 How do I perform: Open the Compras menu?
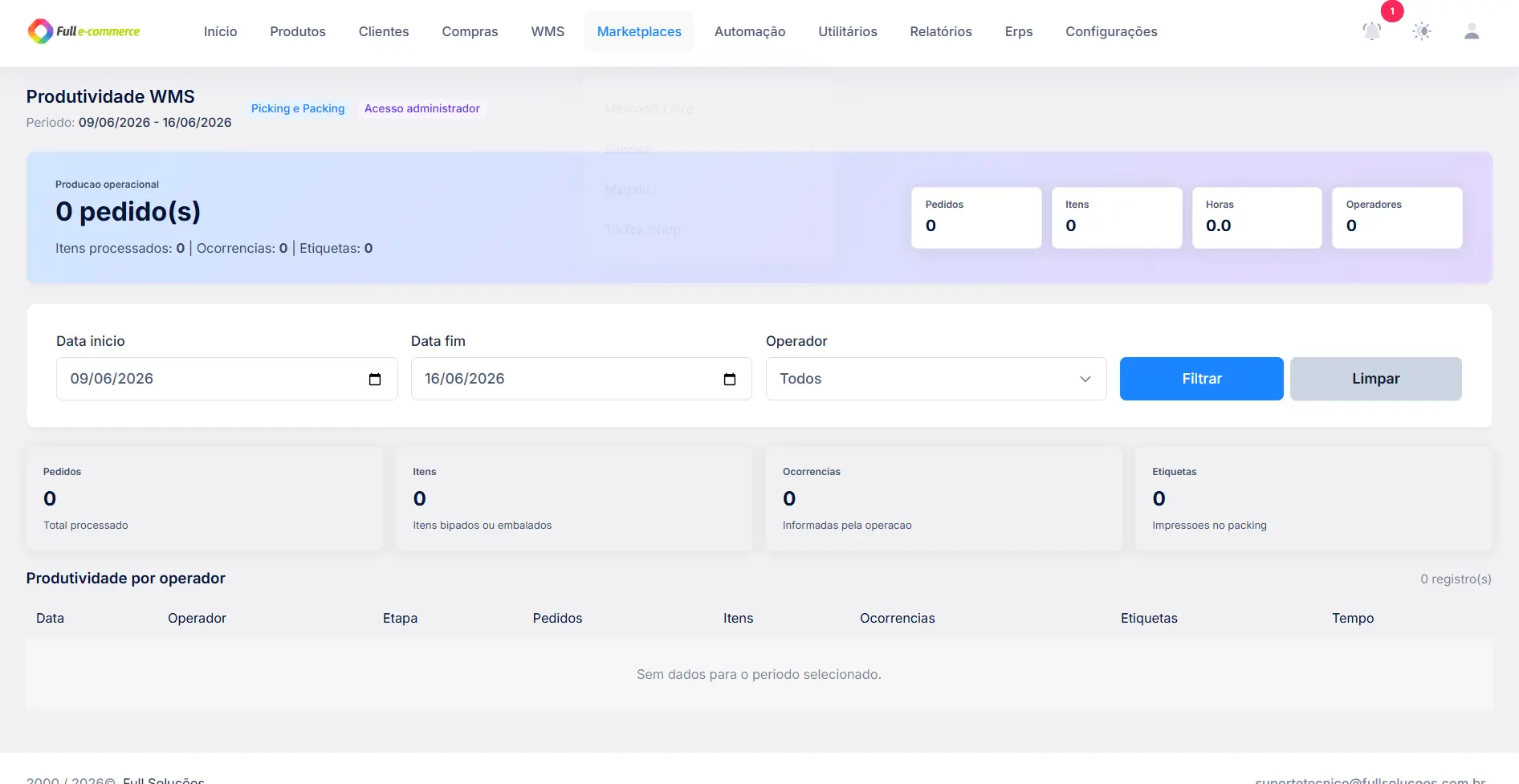tap(470, 31)
